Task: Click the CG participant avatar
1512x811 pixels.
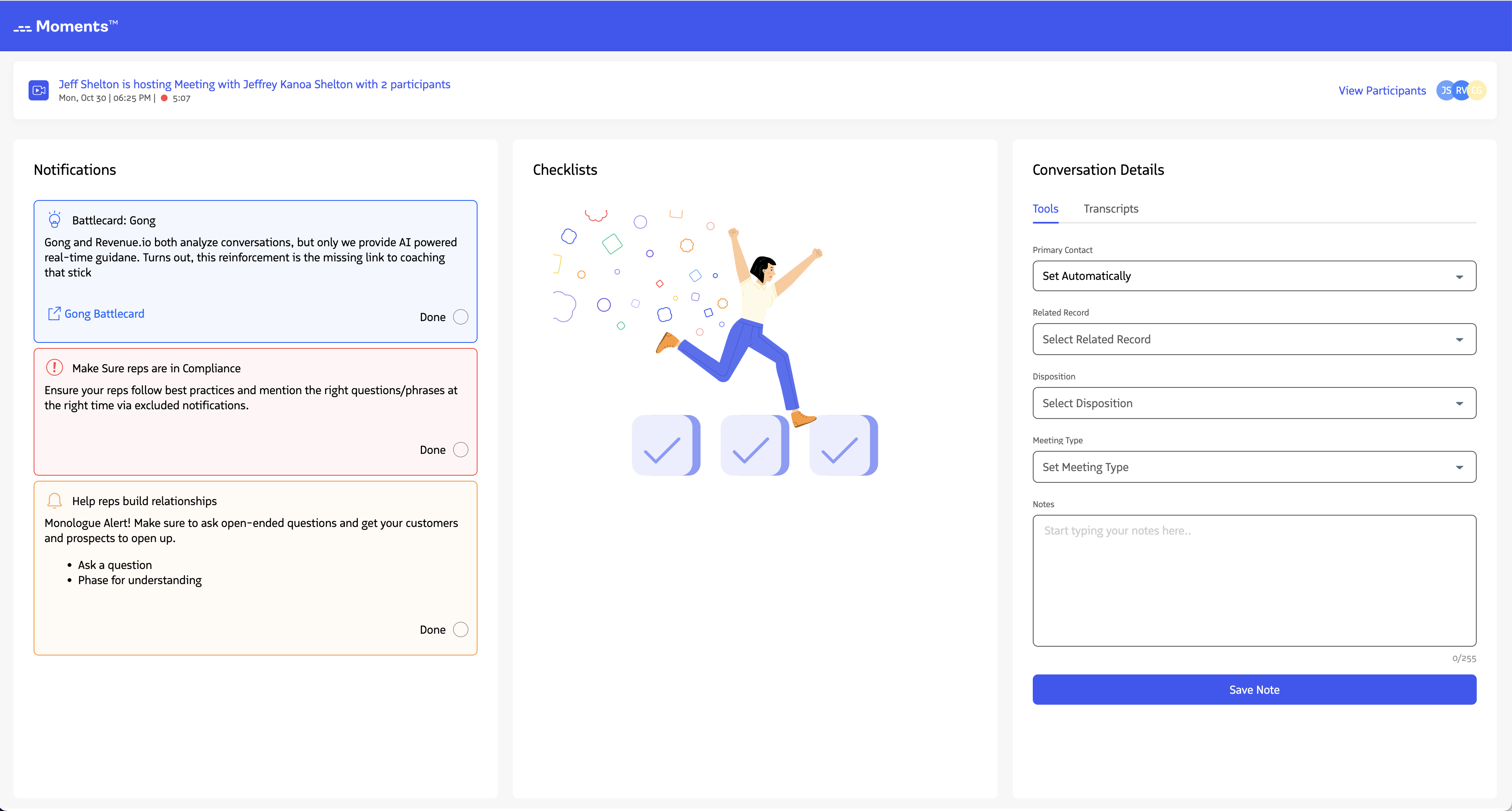Action: tap(1478, 90)
